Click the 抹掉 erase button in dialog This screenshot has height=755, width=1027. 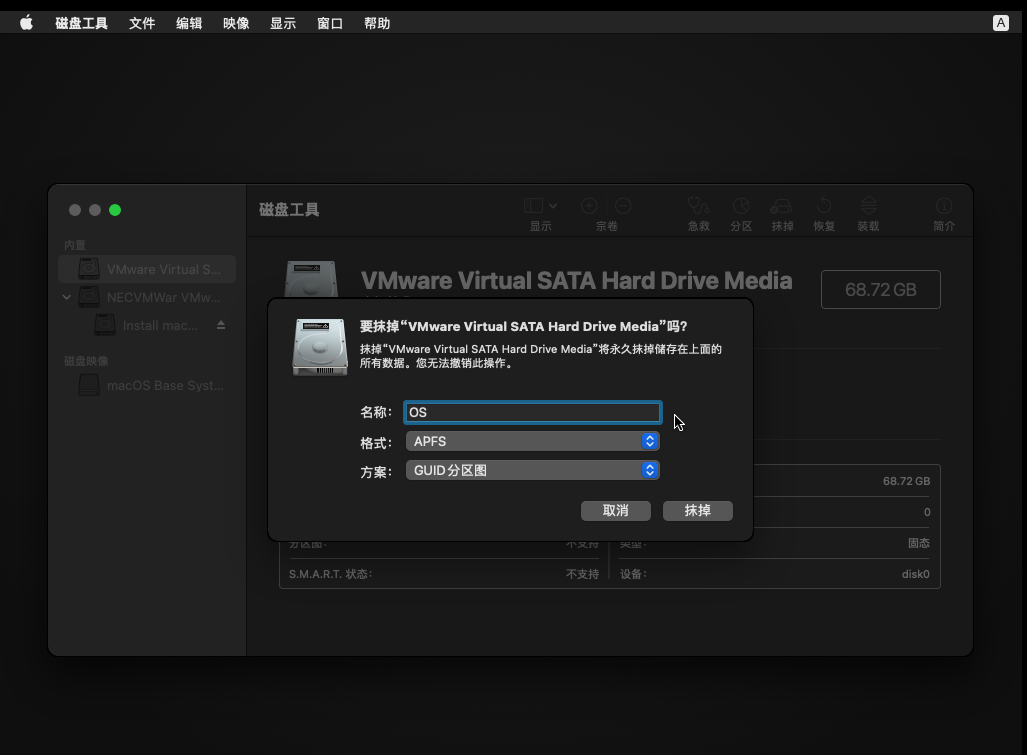(698, 511)
